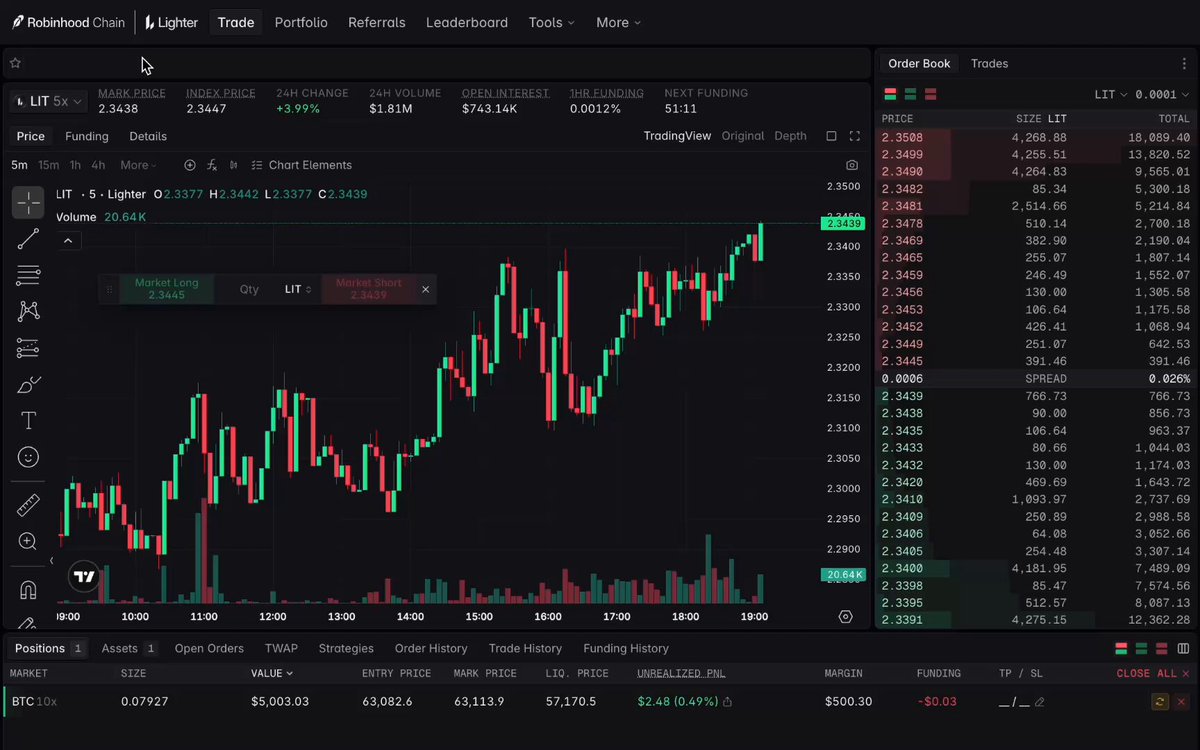Screen dimensions: 1200x750
Task: Add a symbol to compare with plus icon
Action: point(190,165)
